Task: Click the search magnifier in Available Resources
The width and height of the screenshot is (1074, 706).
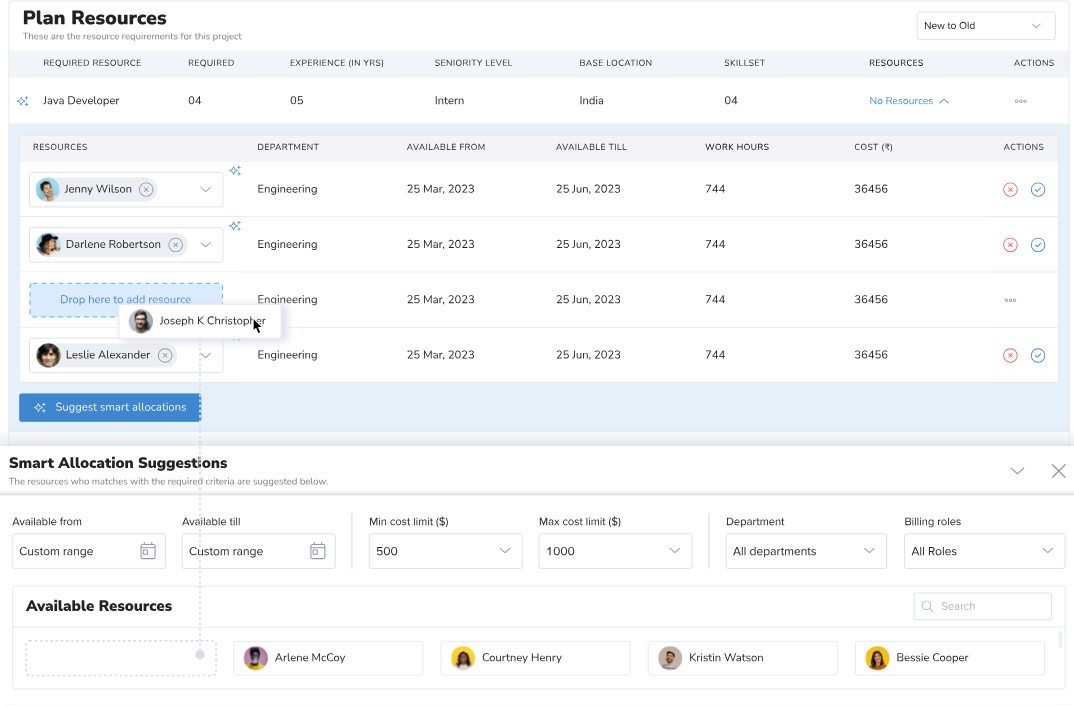Action: click(x=928, y=606)
